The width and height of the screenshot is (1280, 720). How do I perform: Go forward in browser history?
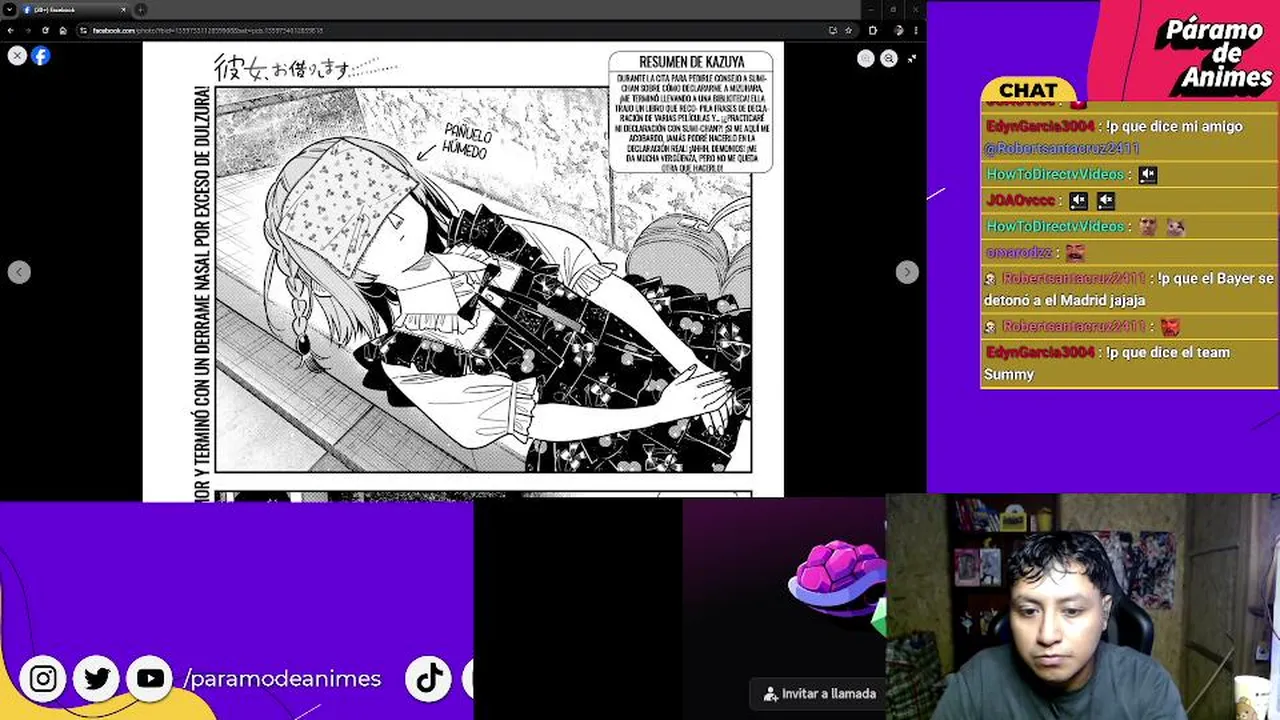click(28, 30)
